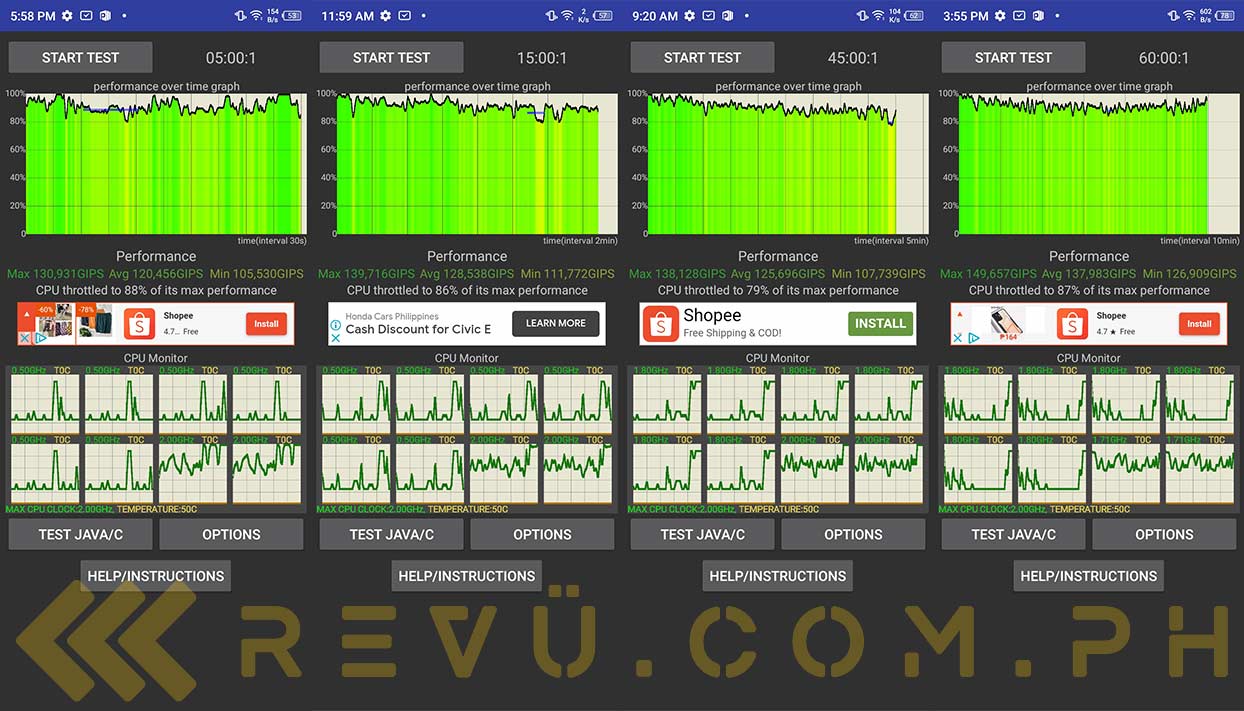Screen dimensions: 1244x711
Task: Tap the mail notification icon in 5:58 PM status bar
Action: [86, 16]
